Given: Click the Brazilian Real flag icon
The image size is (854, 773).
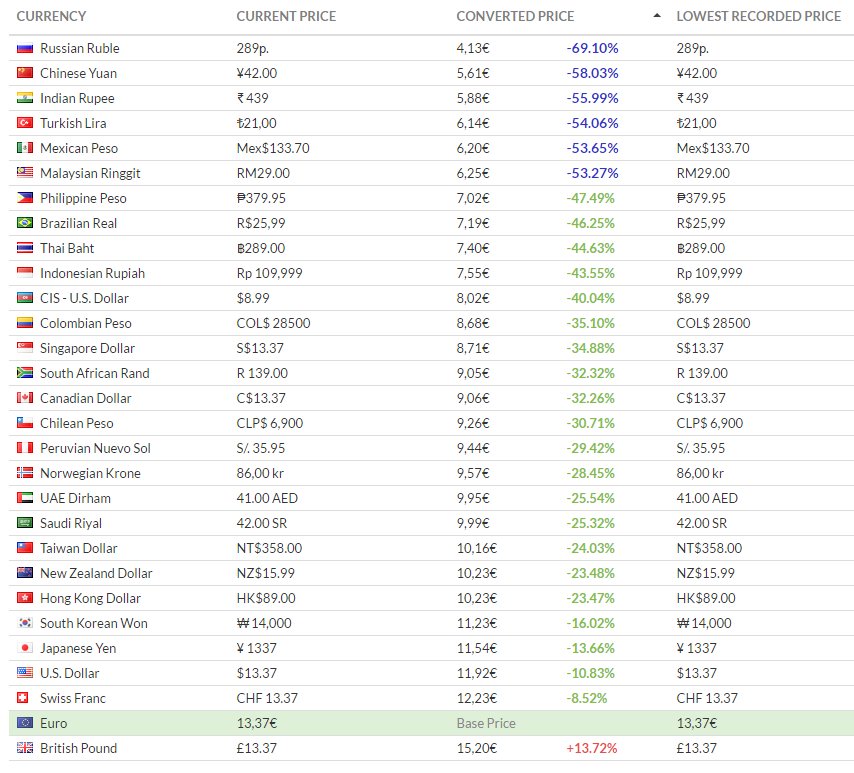Looking at the screenshot, I should pos(25,223).
